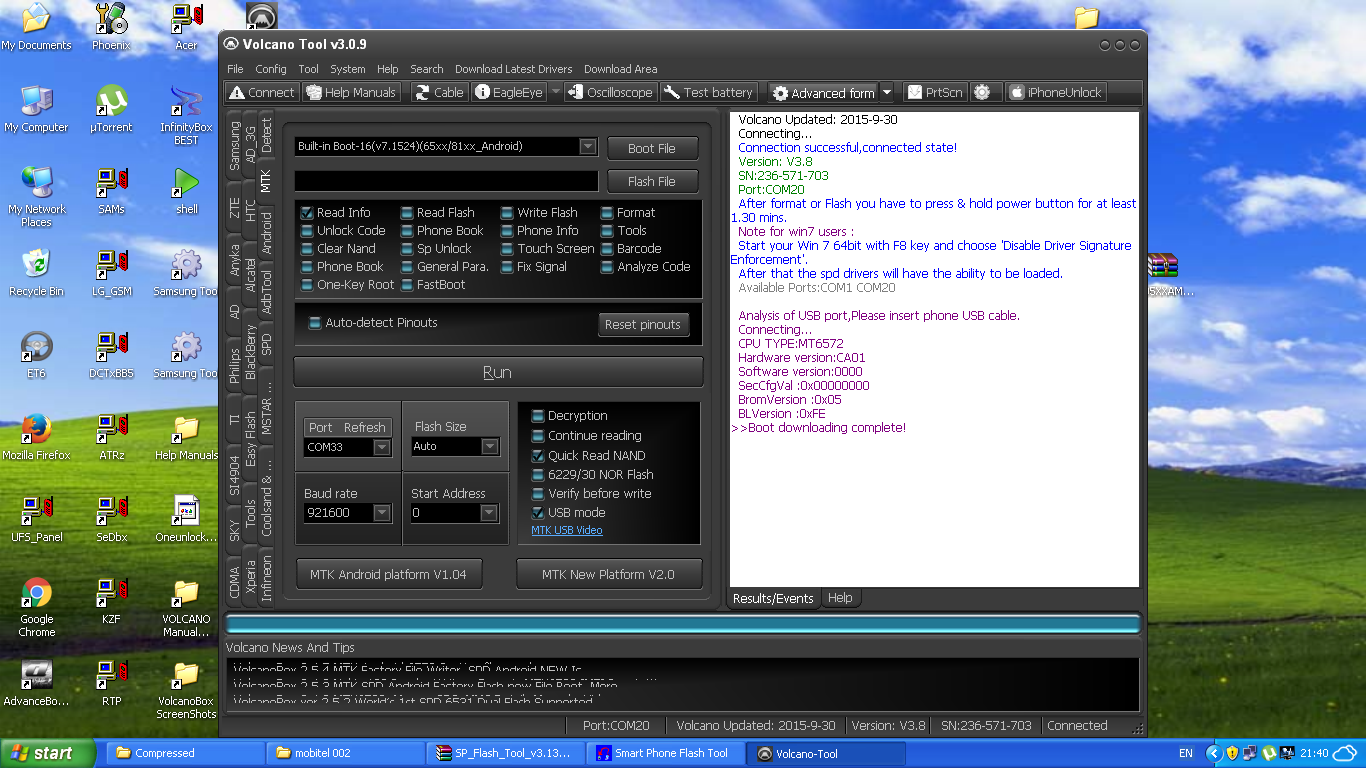
Task: Launch the Oscilloscope tool
Action: point(610,92)
